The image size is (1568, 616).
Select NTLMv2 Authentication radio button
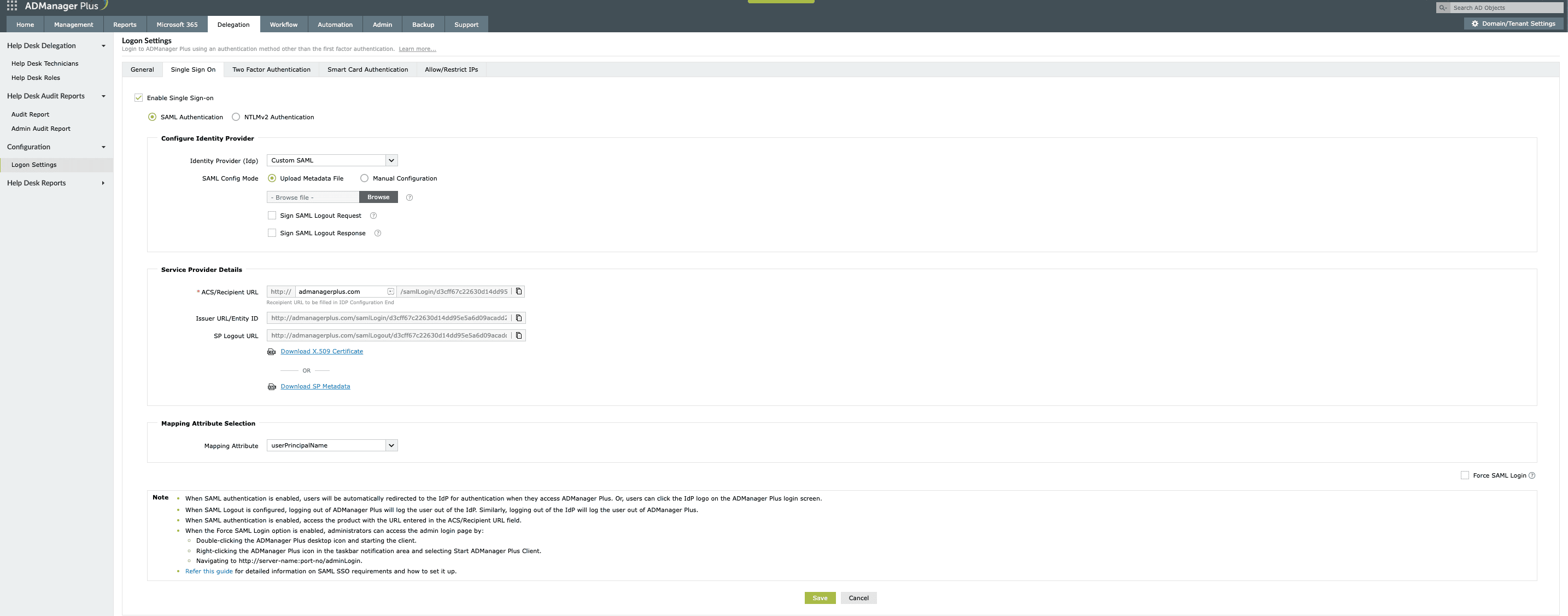pos(236,116)
